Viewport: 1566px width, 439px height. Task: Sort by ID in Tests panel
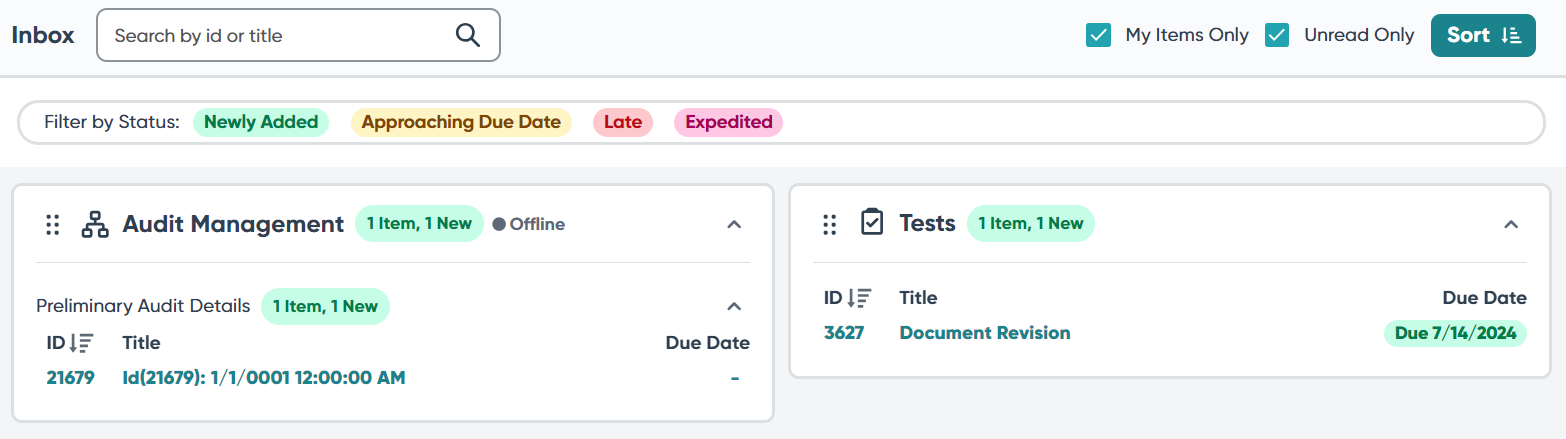(x=859, y=298)
